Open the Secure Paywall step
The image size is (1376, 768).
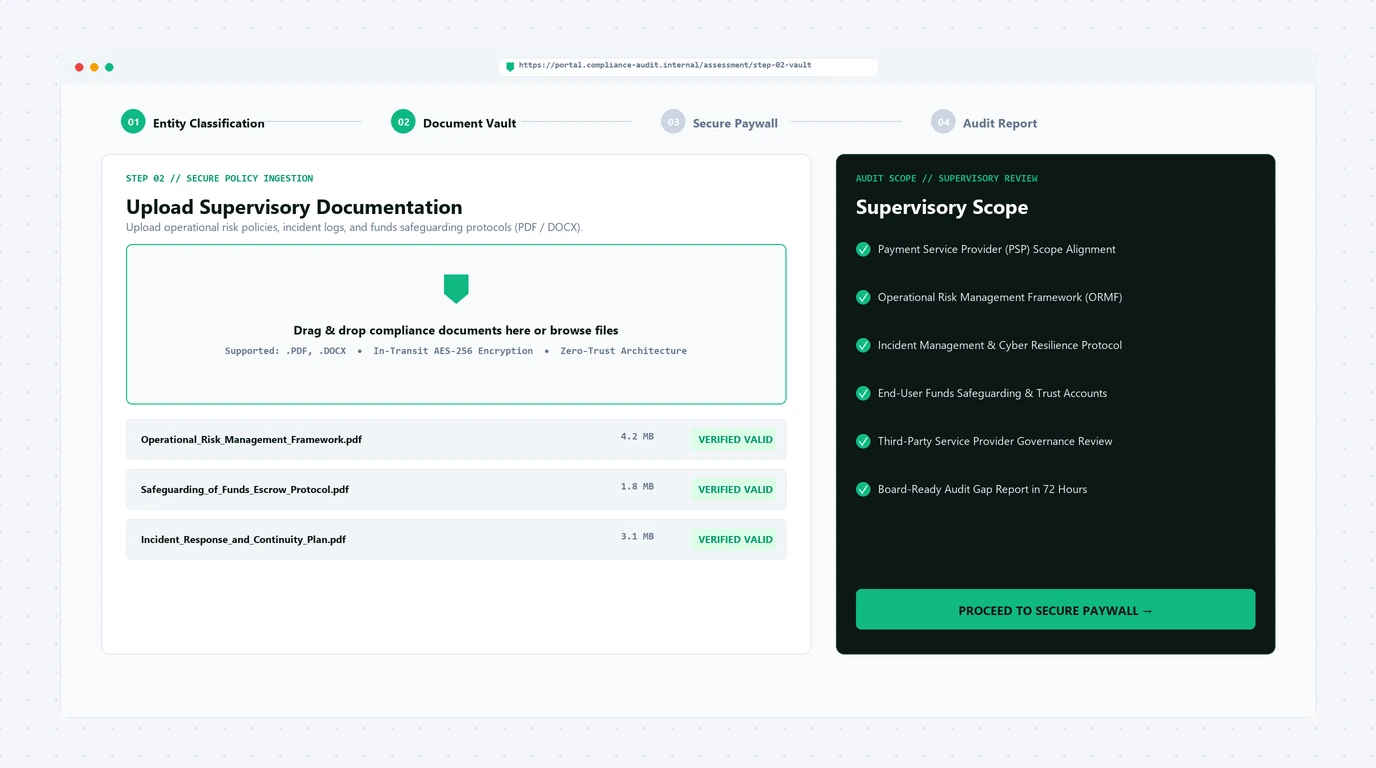coord(735,123)
